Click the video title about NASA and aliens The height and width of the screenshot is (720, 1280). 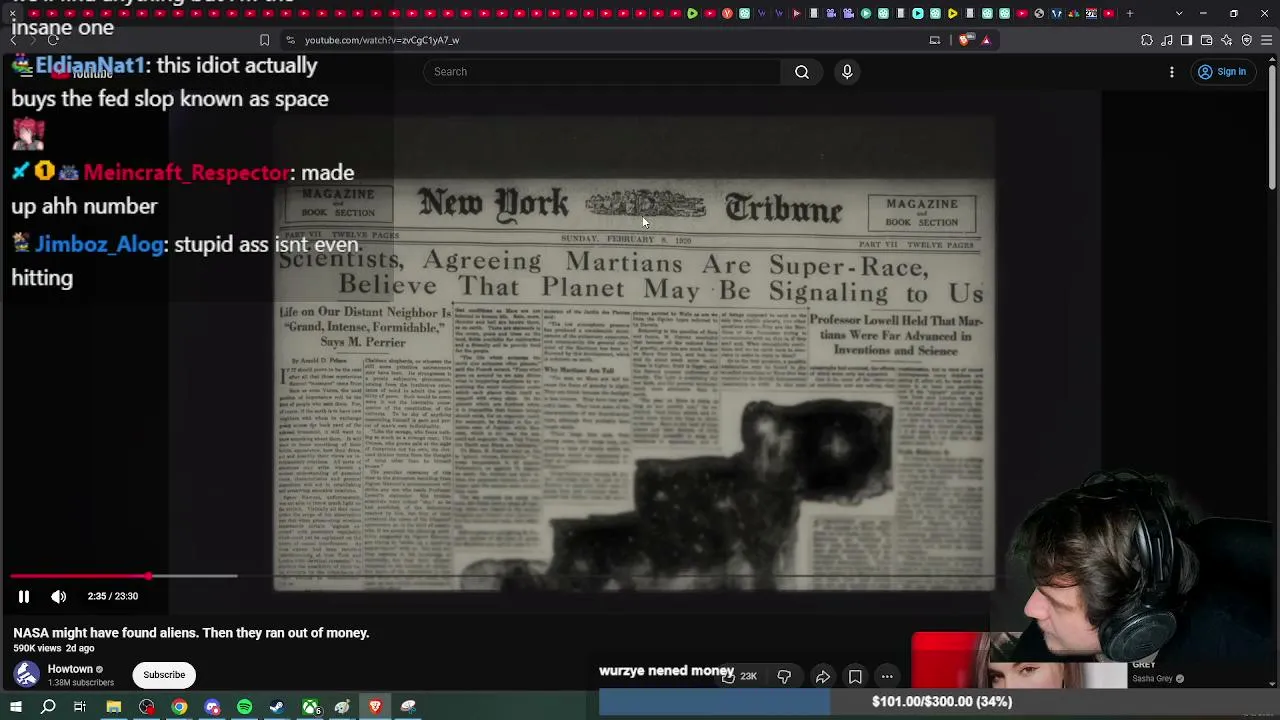click(x=191, y=633)
